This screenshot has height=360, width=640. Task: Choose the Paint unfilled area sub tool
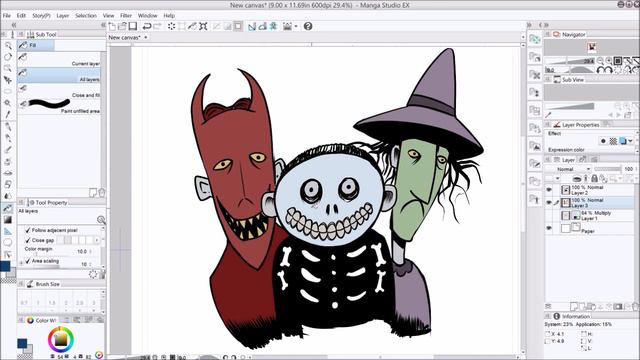(x=59, y=107)
